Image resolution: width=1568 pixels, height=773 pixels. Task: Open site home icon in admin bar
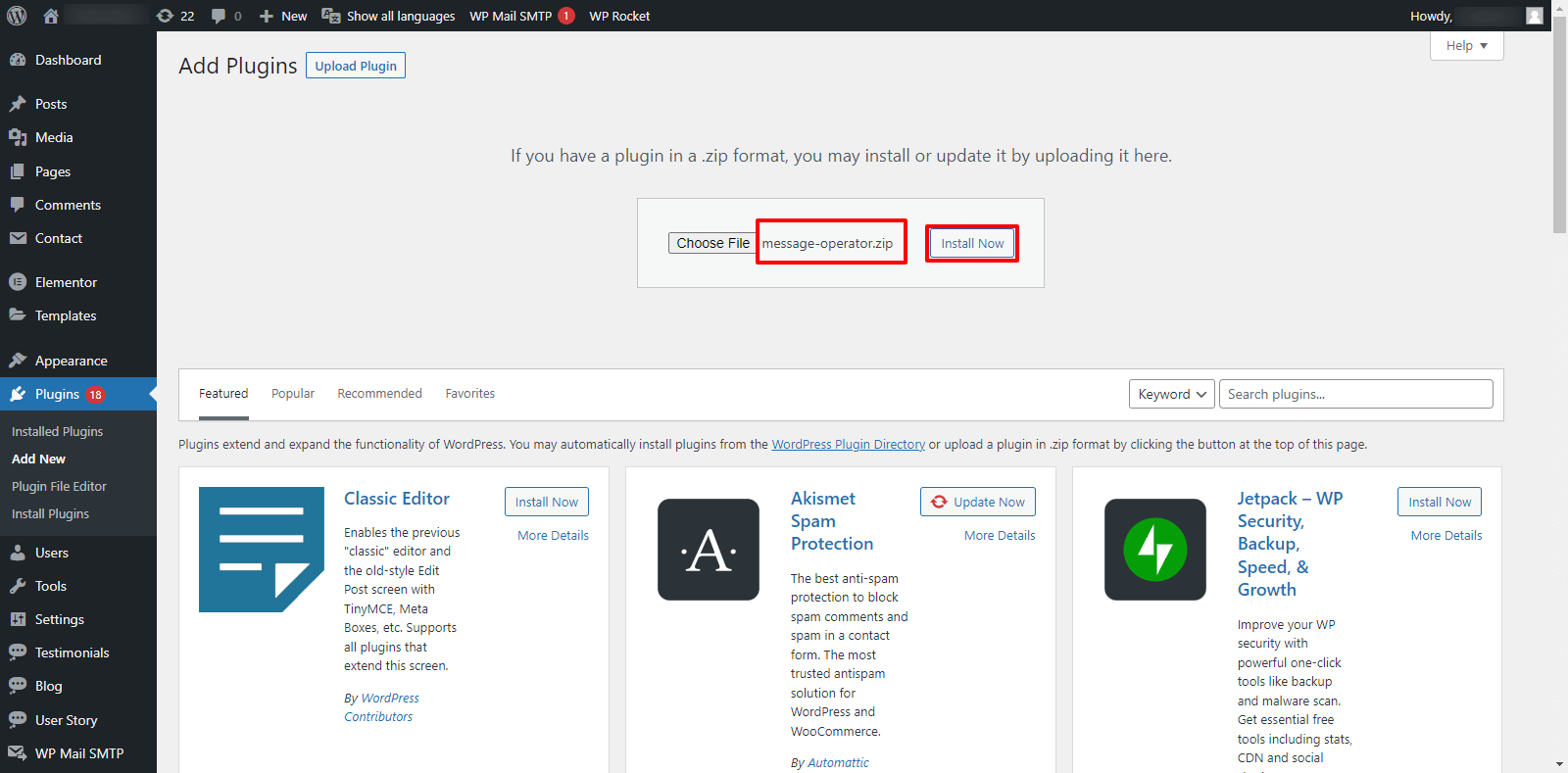coord(51,16)
